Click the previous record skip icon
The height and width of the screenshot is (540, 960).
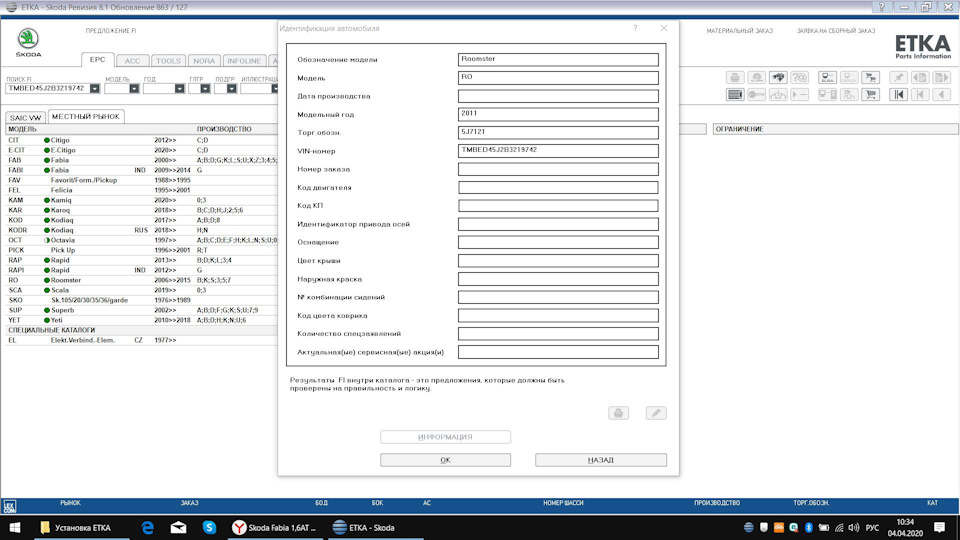click(x=920, y=94)
